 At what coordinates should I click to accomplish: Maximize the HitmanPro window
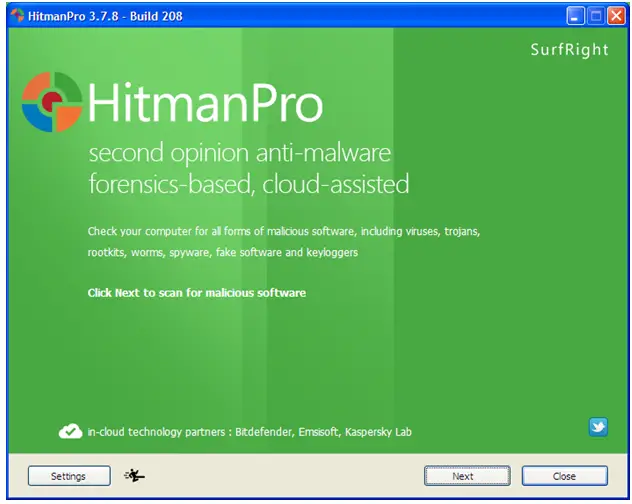(x=596, y=16)
